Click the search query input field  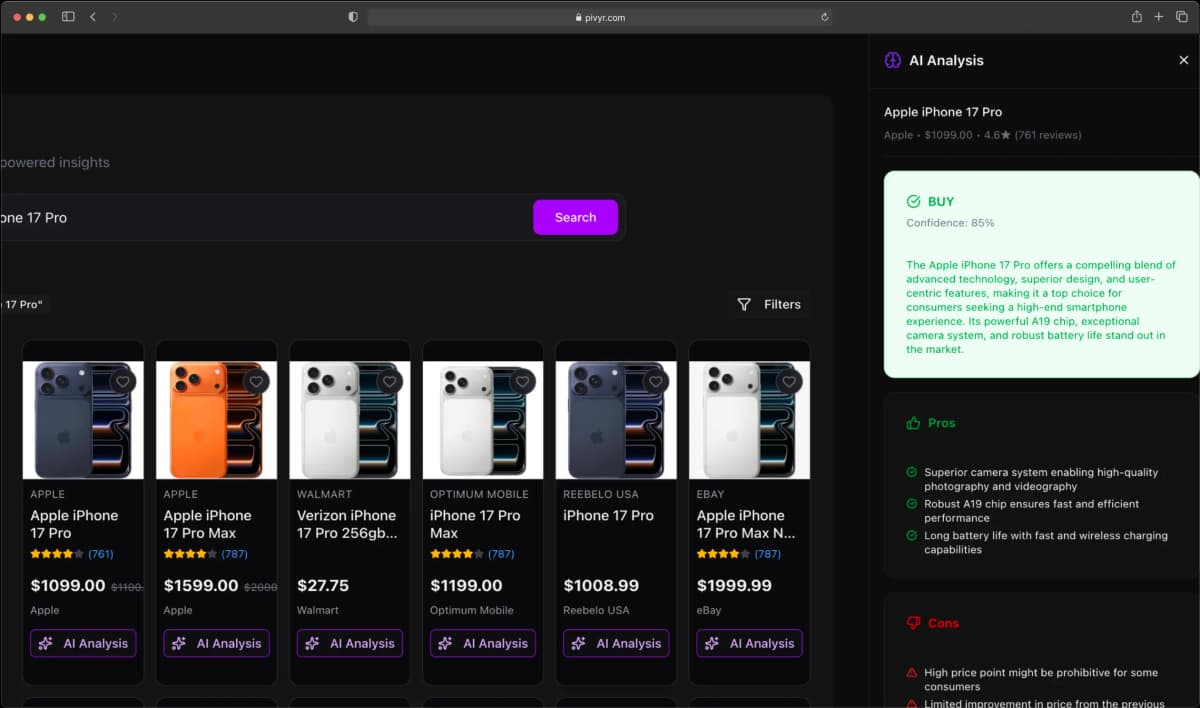coord(260,217)
